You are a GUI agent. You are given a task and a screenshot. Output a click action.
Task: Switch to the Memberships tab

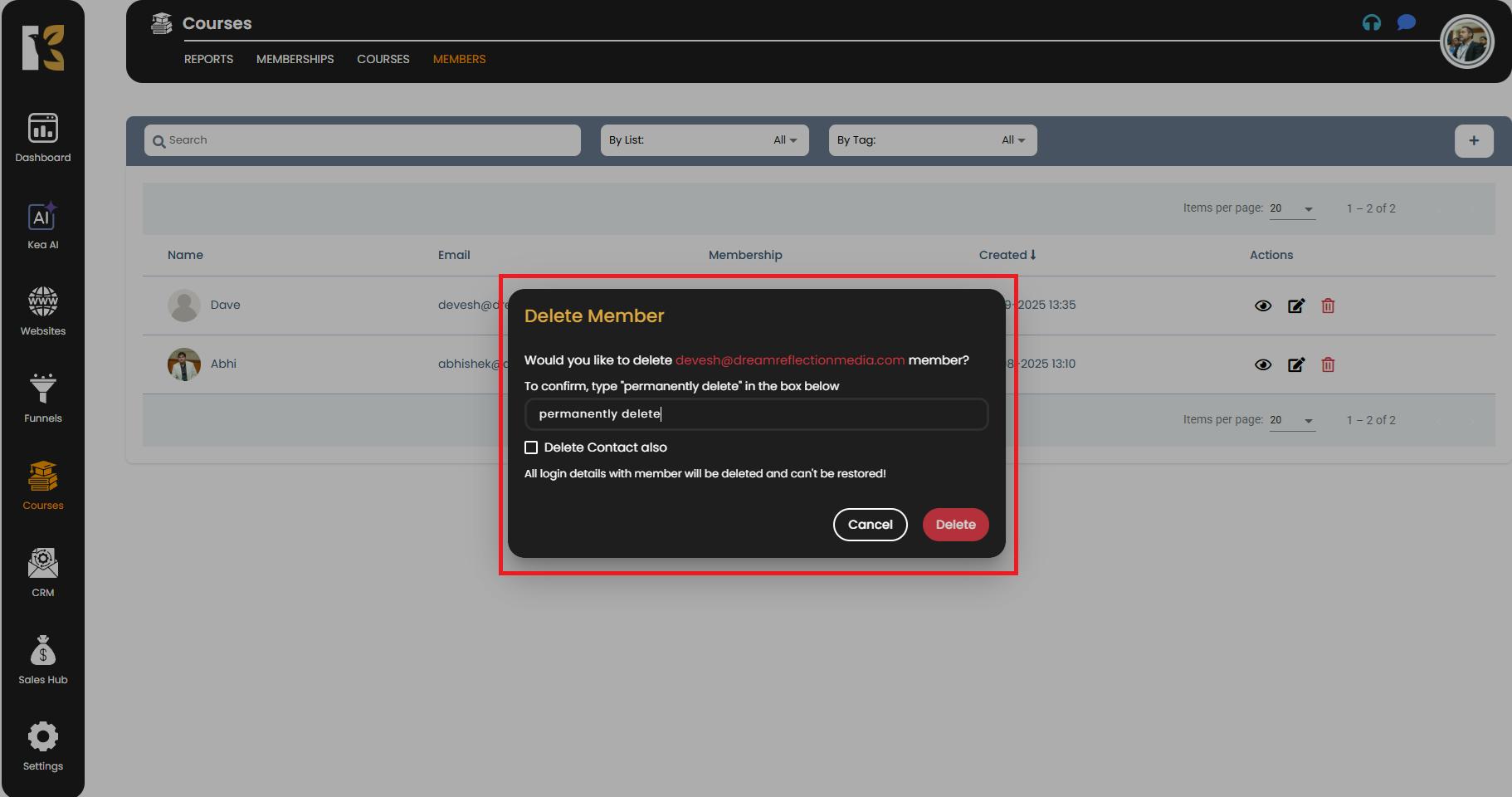295,59
